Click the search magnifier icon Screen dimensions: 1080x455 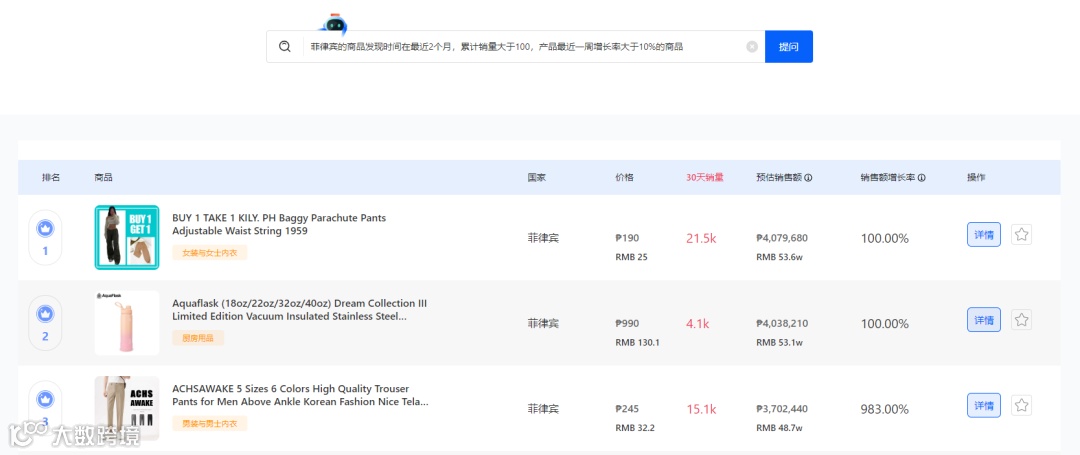click(x=284, y=46)
